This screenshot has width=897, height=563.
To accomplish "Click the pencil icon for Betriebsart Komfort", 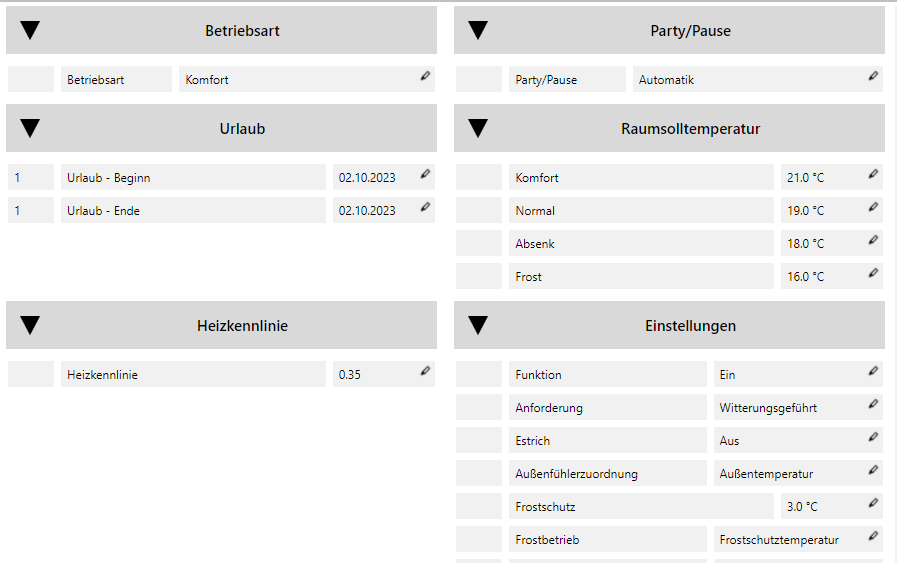I will (425, 76).
